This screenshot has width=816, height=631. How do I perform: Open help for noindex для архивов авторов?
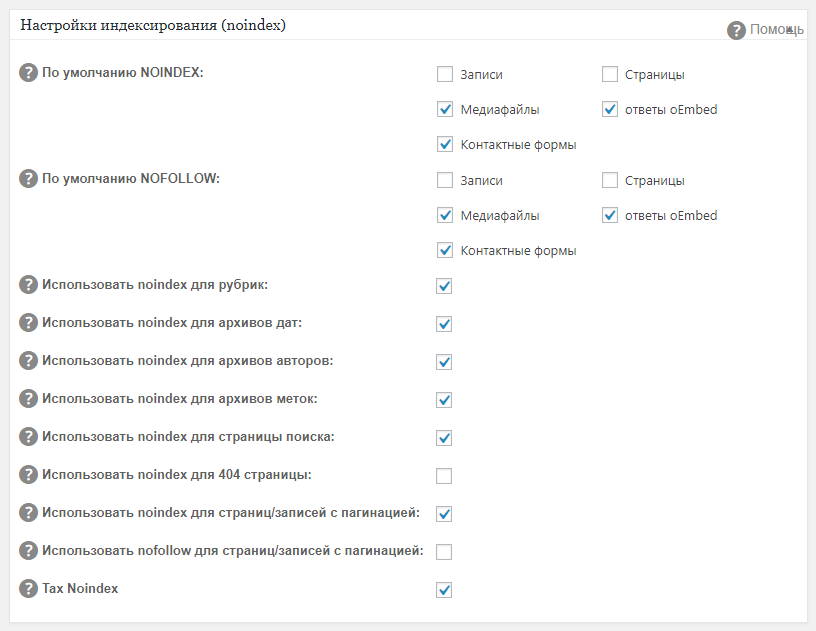(29, 361)
